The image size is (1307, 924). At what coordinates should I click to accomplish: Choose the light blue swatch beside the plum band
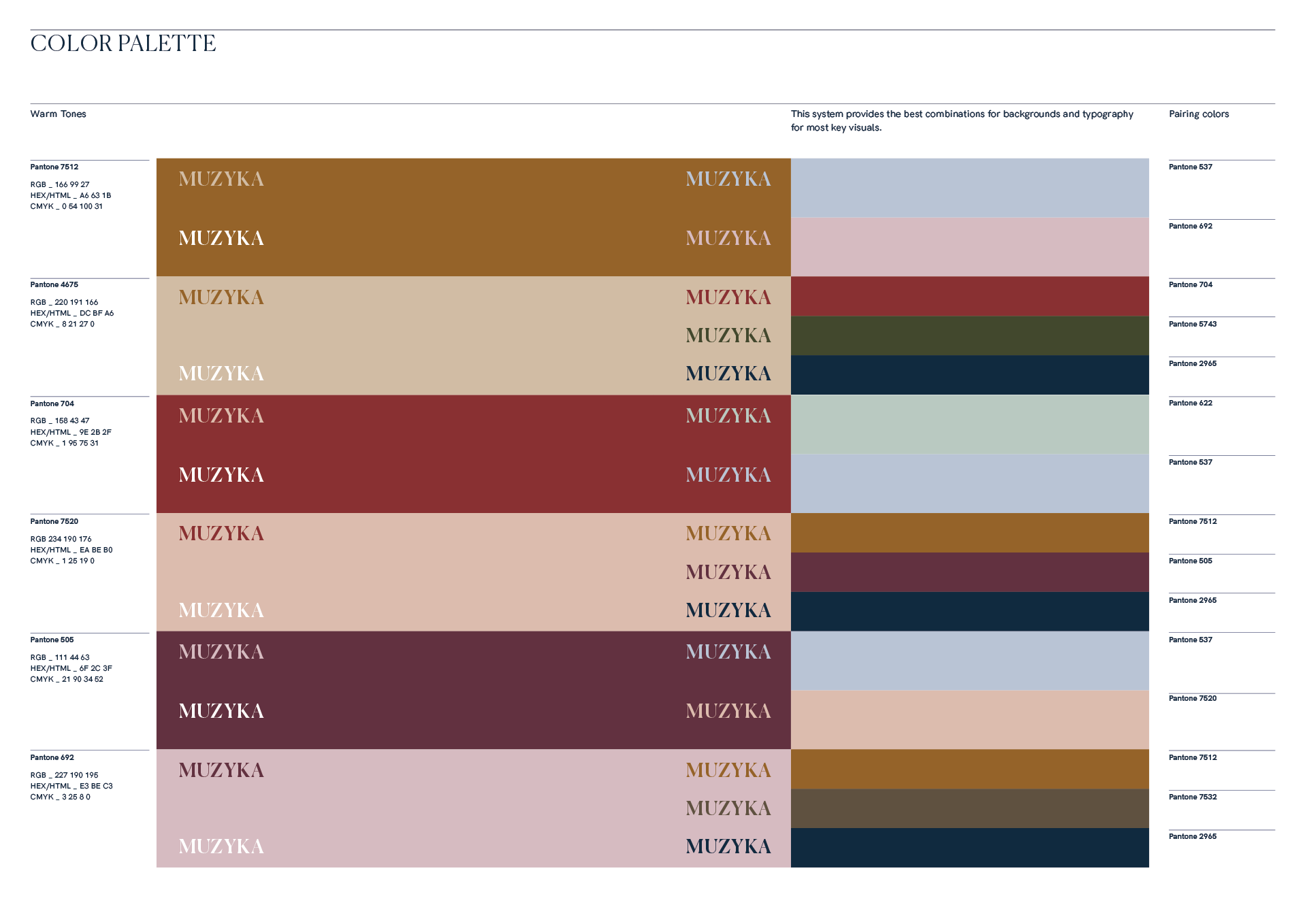(x=969, y=661)
